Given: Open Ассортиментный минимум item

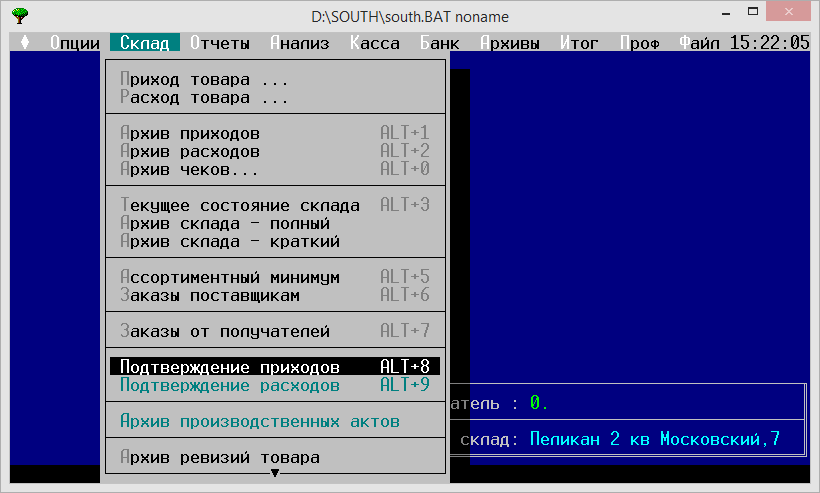Looking at the screenshot, I should pyautogui.click(x=230, y=277).
